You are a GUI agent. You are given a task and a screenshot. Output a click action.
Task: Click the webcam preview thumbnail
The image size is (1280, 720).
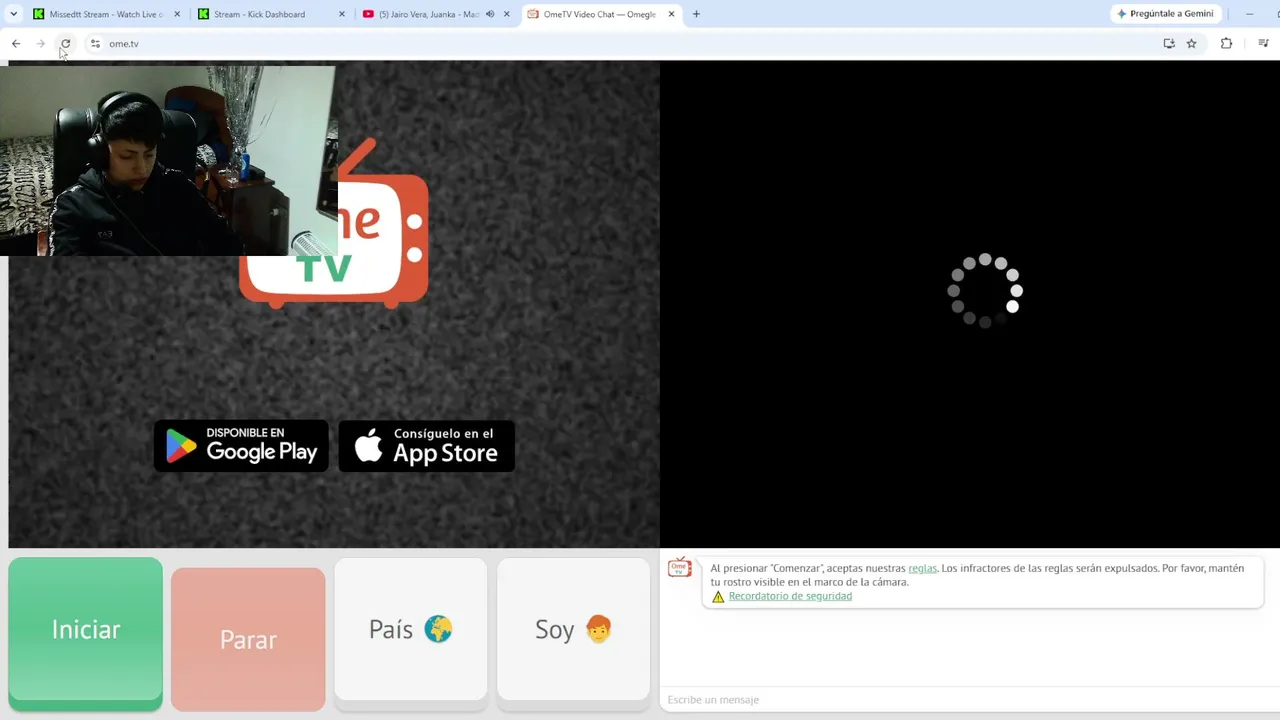(x=168, y=161)
